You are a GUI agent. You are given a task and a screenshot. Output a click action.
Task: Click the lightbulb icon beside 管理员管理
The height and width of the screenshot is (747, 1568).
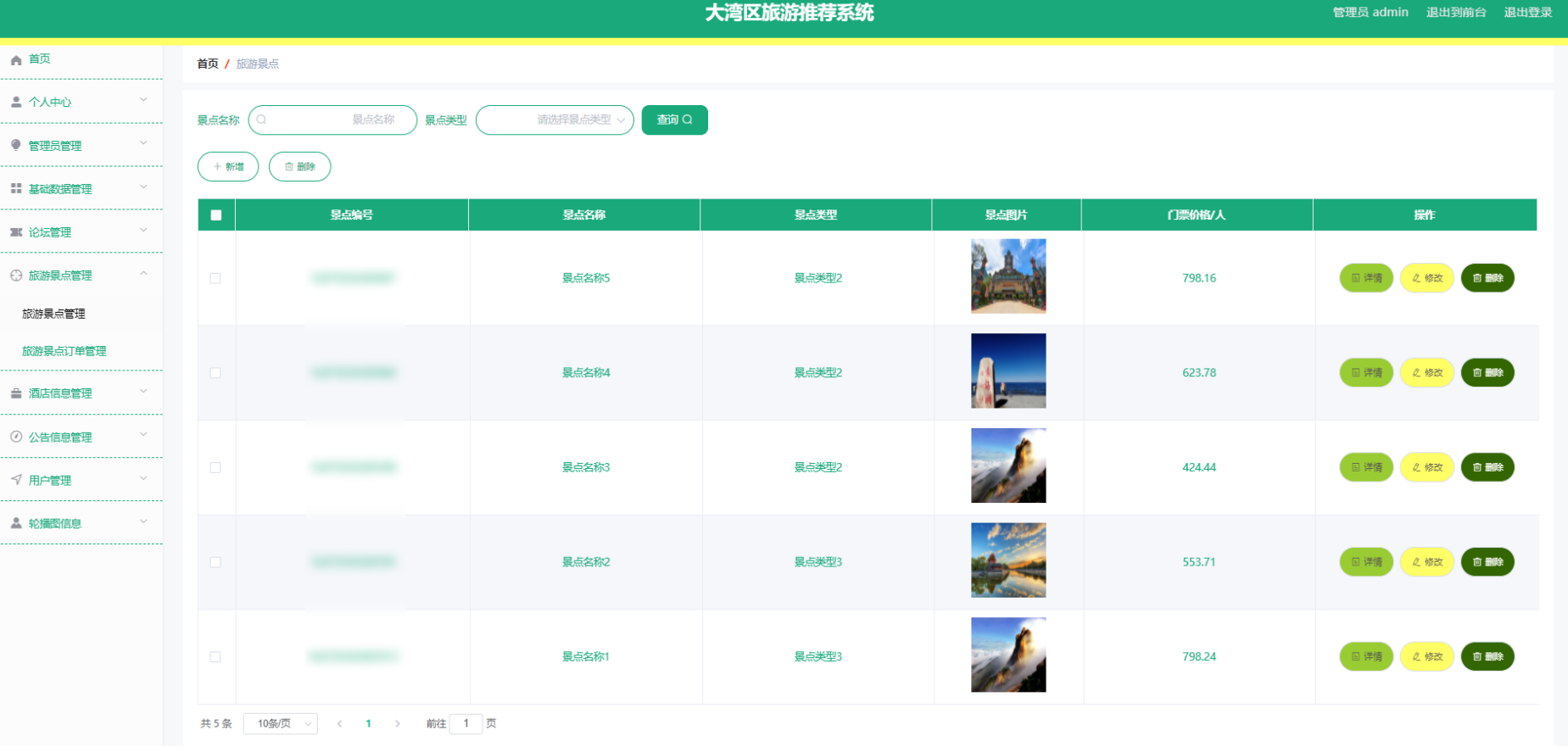pyautogui.click(x=16, y=145)
